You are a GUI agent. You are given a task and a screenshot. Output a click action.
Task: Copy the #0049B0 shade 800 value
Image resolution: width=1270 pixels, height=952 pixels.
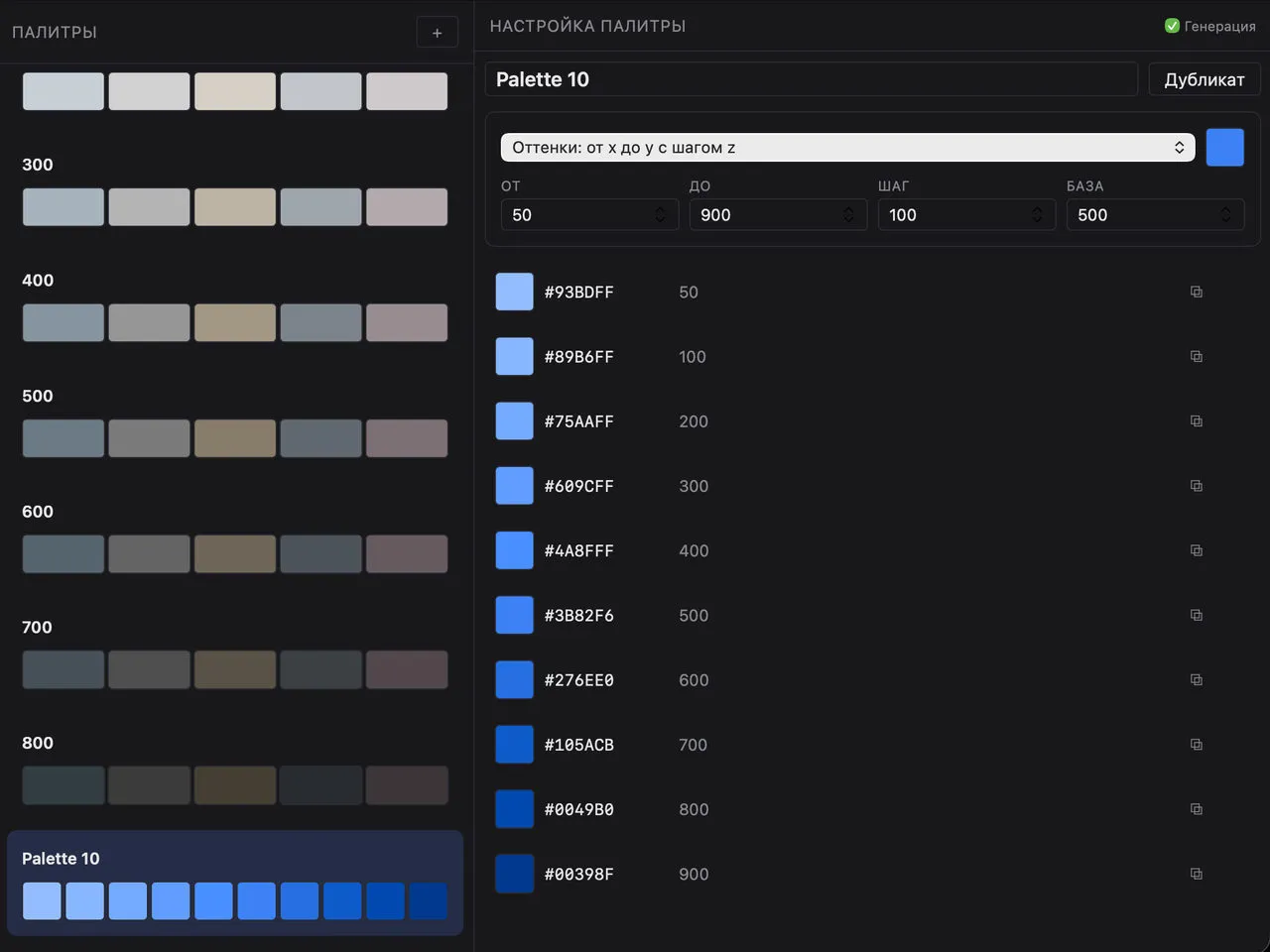(x=1196, y=809)
